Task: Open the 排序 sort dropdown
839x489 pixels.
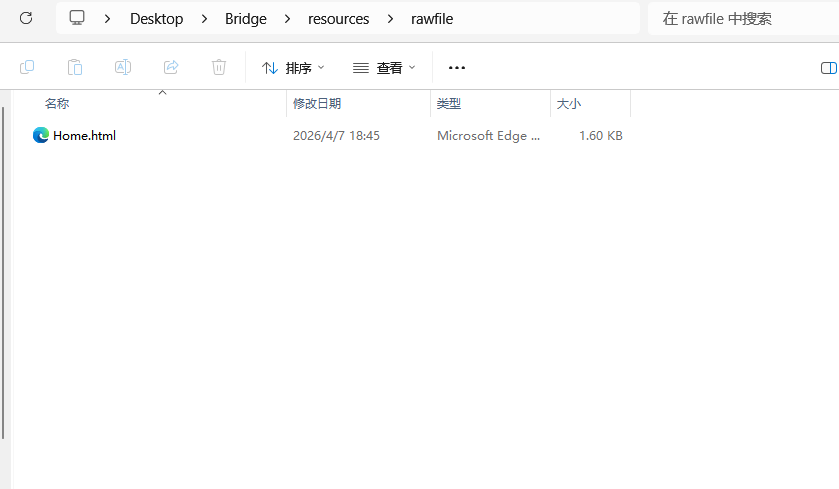Action: click(x=293, y=68)
